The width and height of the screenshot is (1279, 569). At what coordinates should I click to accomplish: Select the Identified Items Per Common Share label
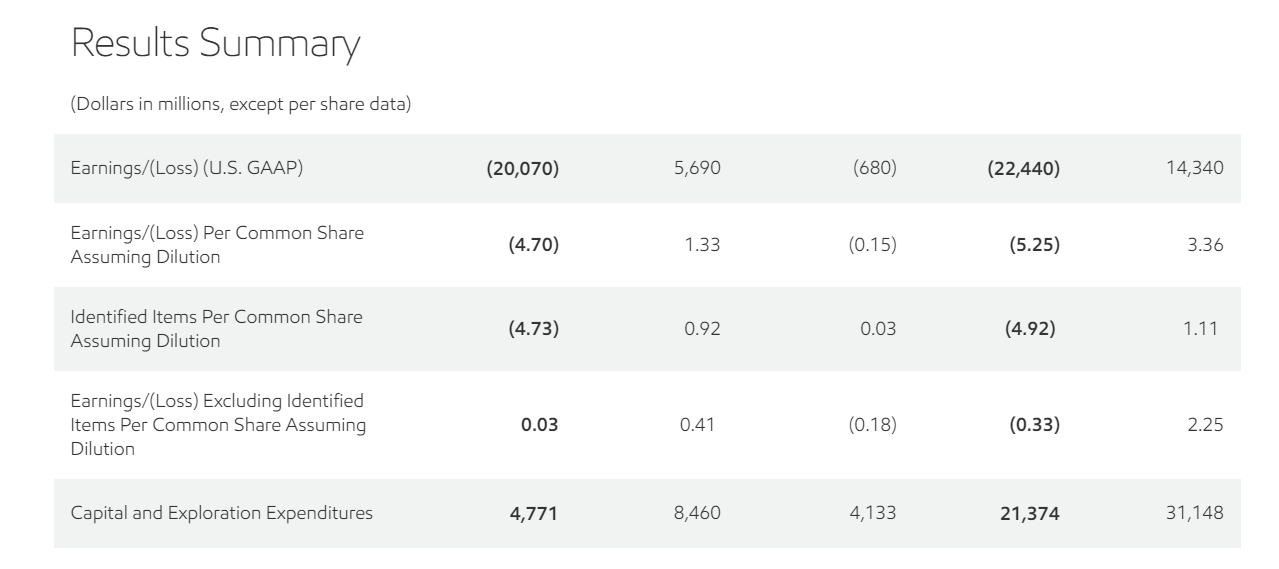[216, 329]
